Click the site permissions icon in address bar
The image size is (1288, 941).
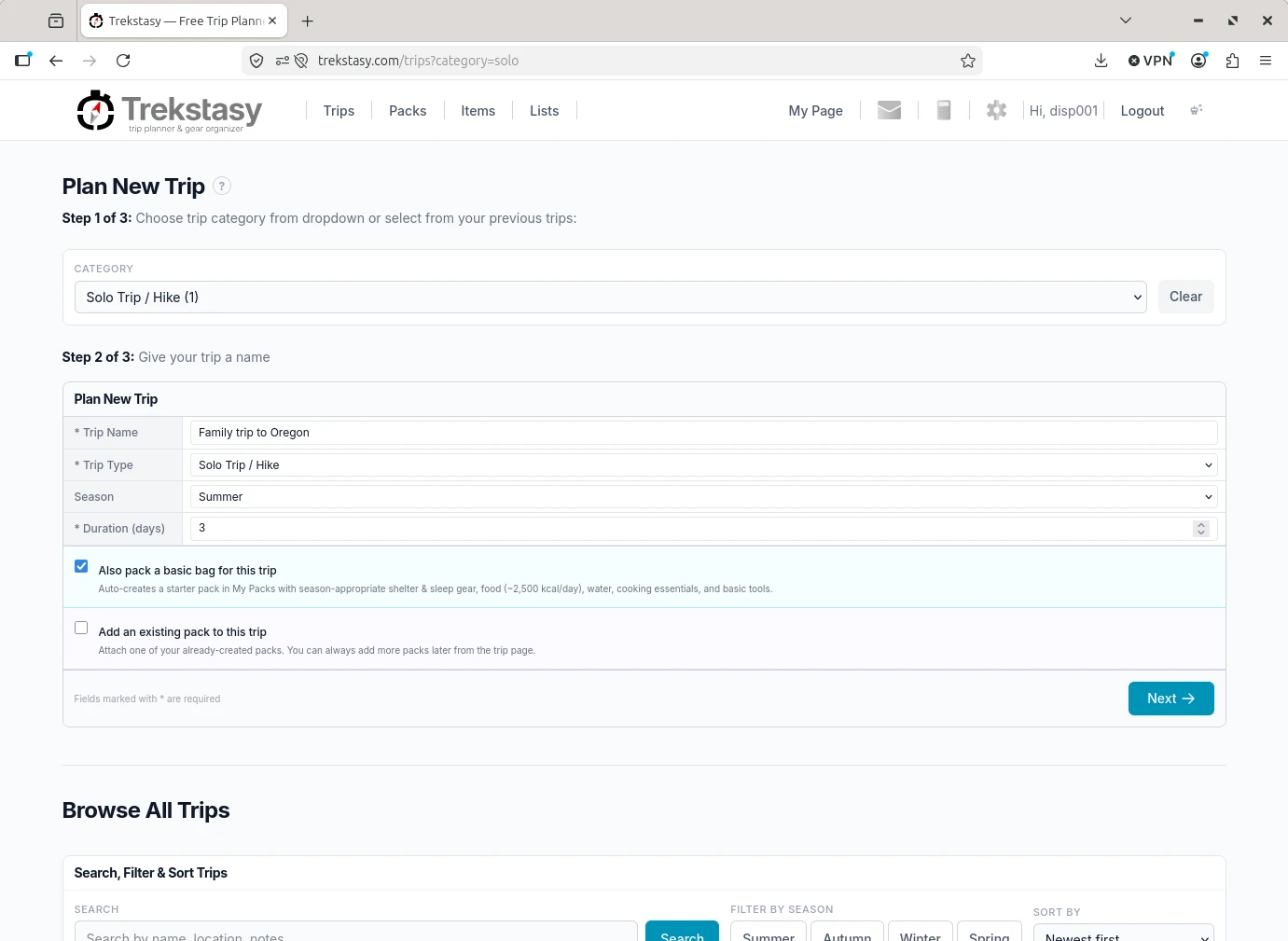point(283,61)
